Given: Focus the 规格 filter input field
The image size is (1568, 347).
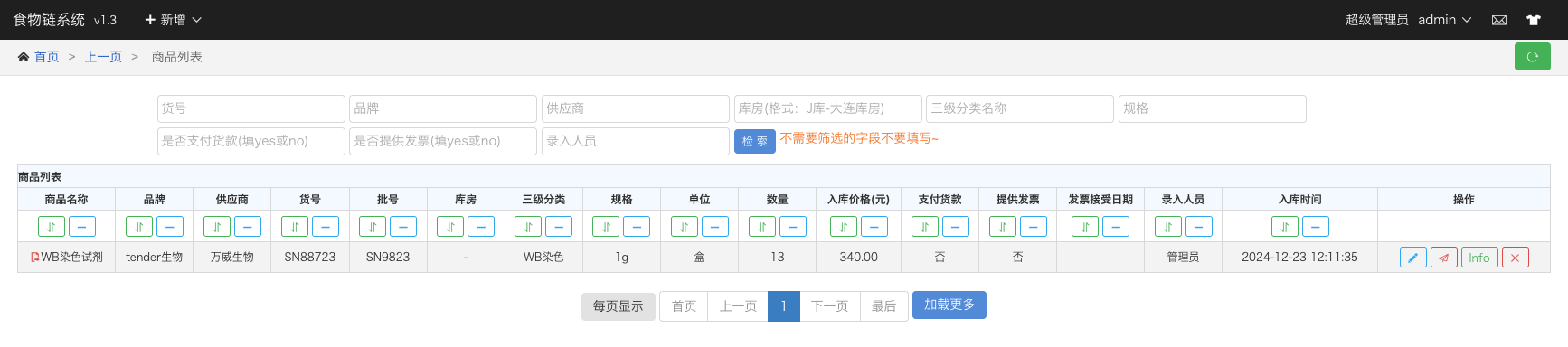Looking at the screenshot, I should [x=1213, y=108].
